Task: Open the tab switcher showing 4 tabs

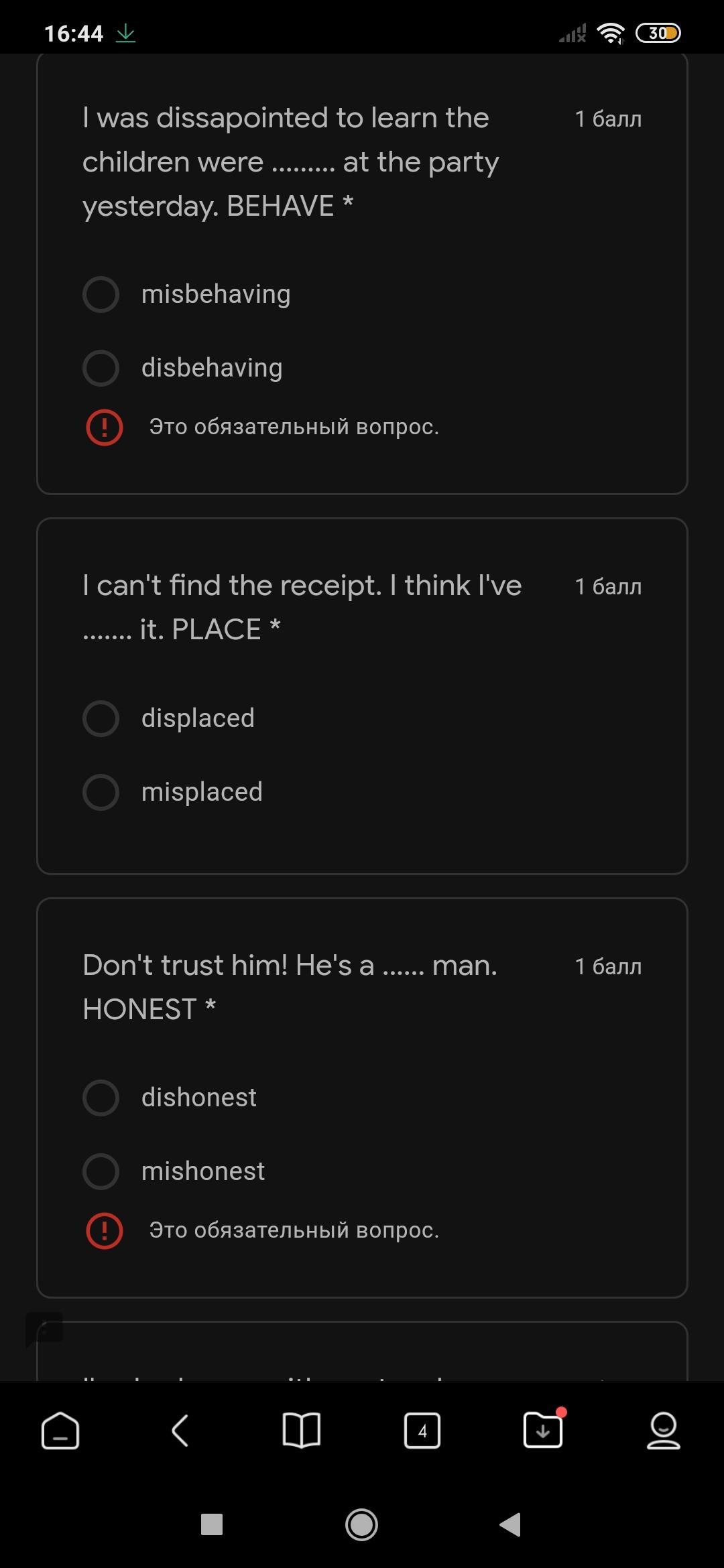Action: 422,1431
